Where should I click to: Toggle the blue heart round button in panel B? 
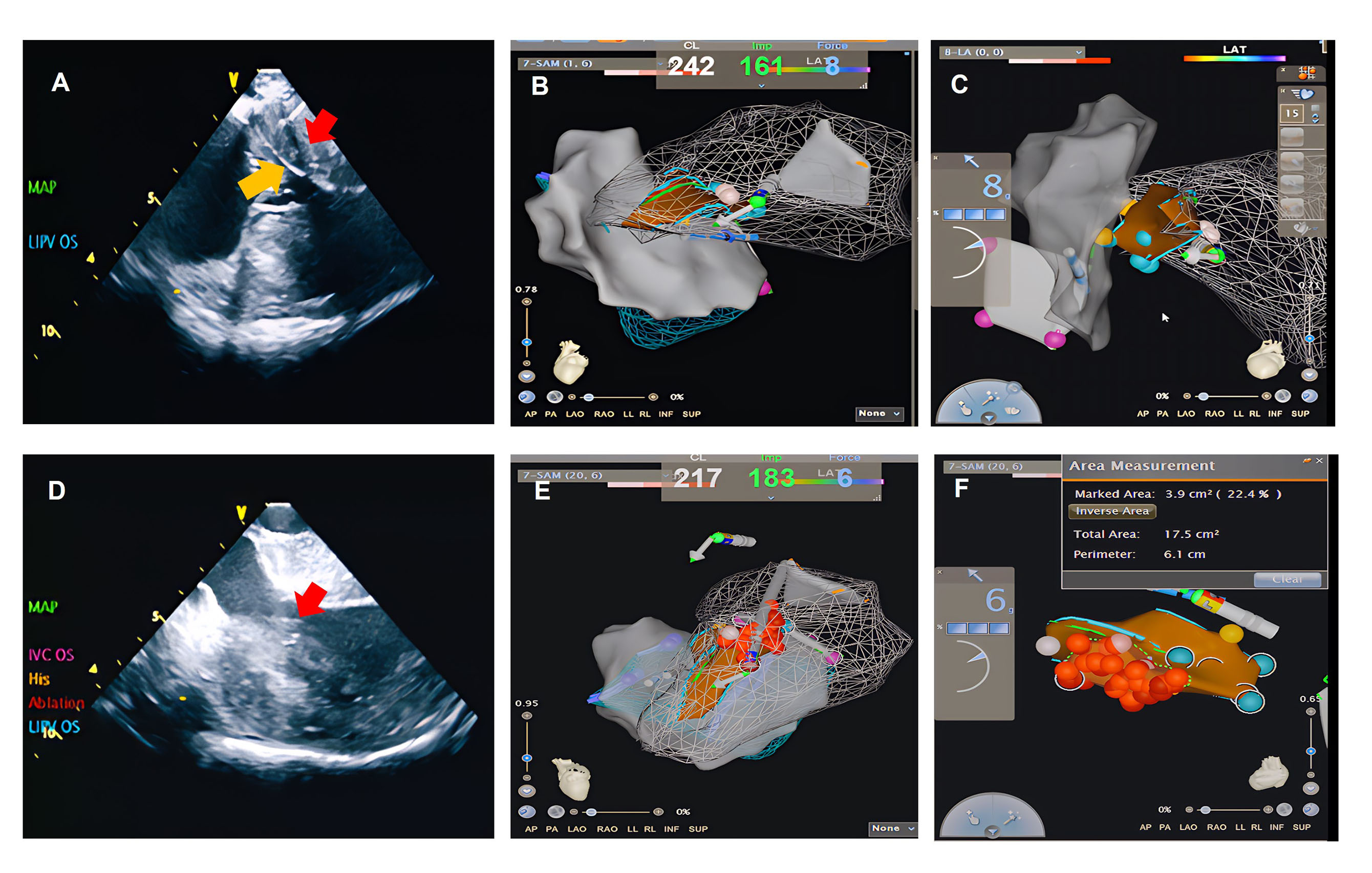tap(526, 397)
